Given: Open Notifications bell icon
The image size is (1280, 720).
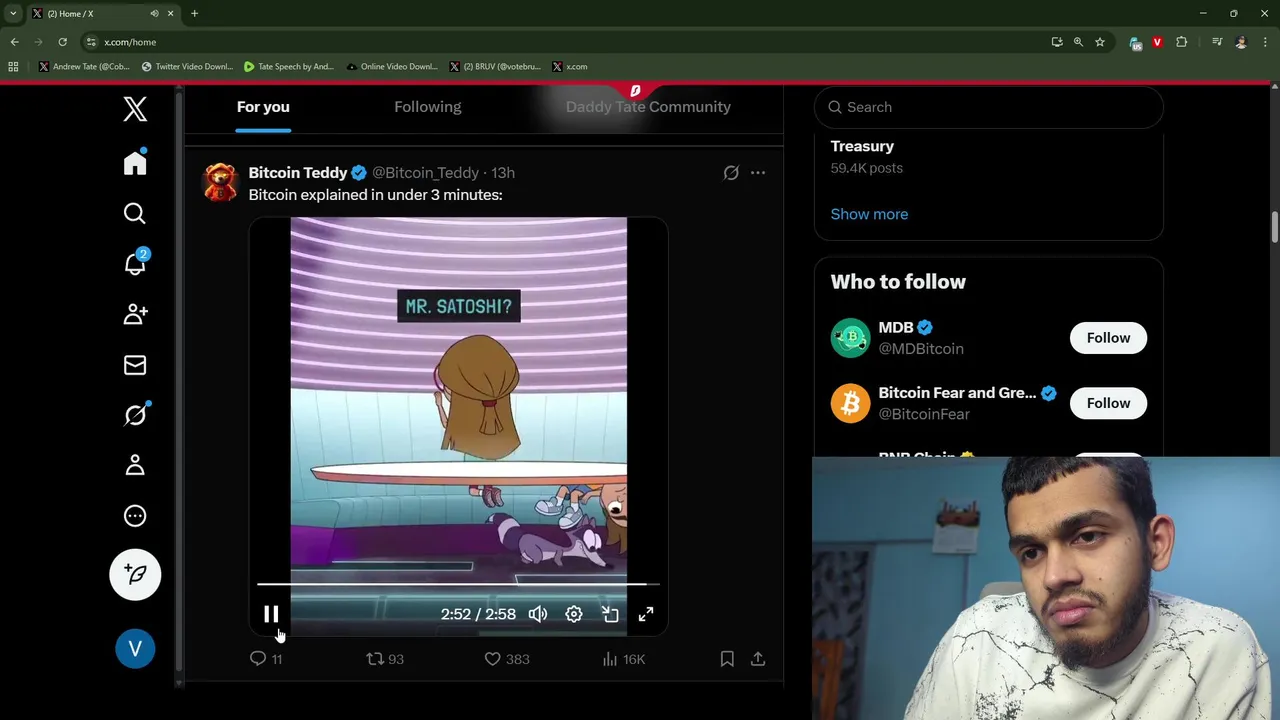Looking at the screenshot, I should [135, 263].
